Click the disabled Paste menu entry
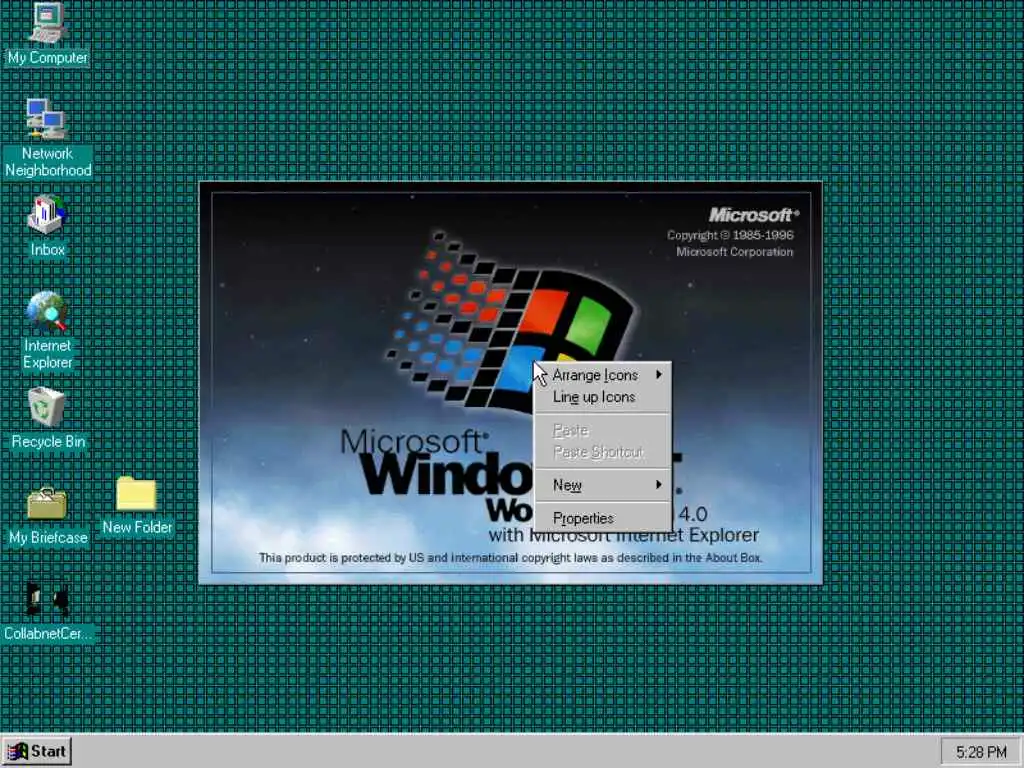This screenshot has width=1024, height=768. 603,430
